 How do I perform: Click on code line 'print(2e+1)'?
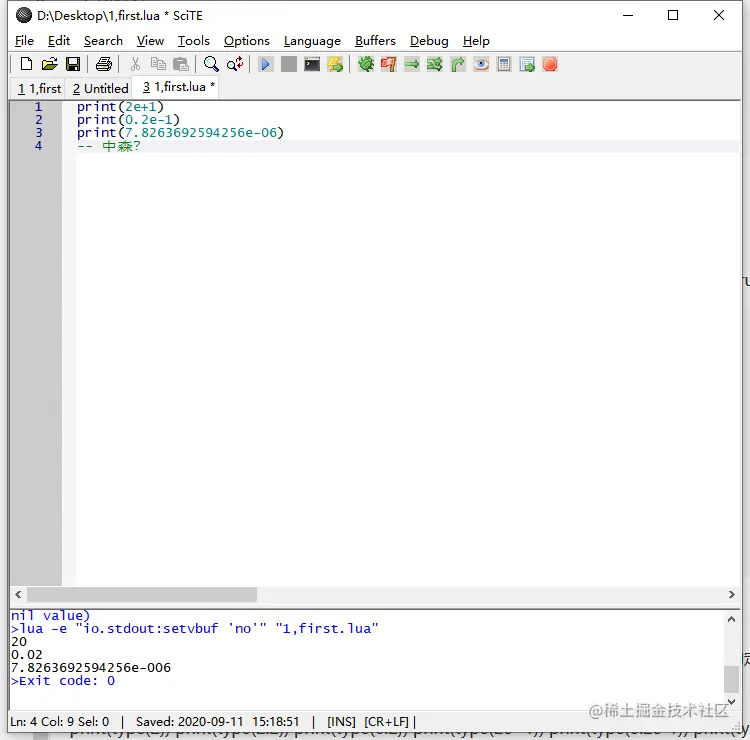(121, 107)
